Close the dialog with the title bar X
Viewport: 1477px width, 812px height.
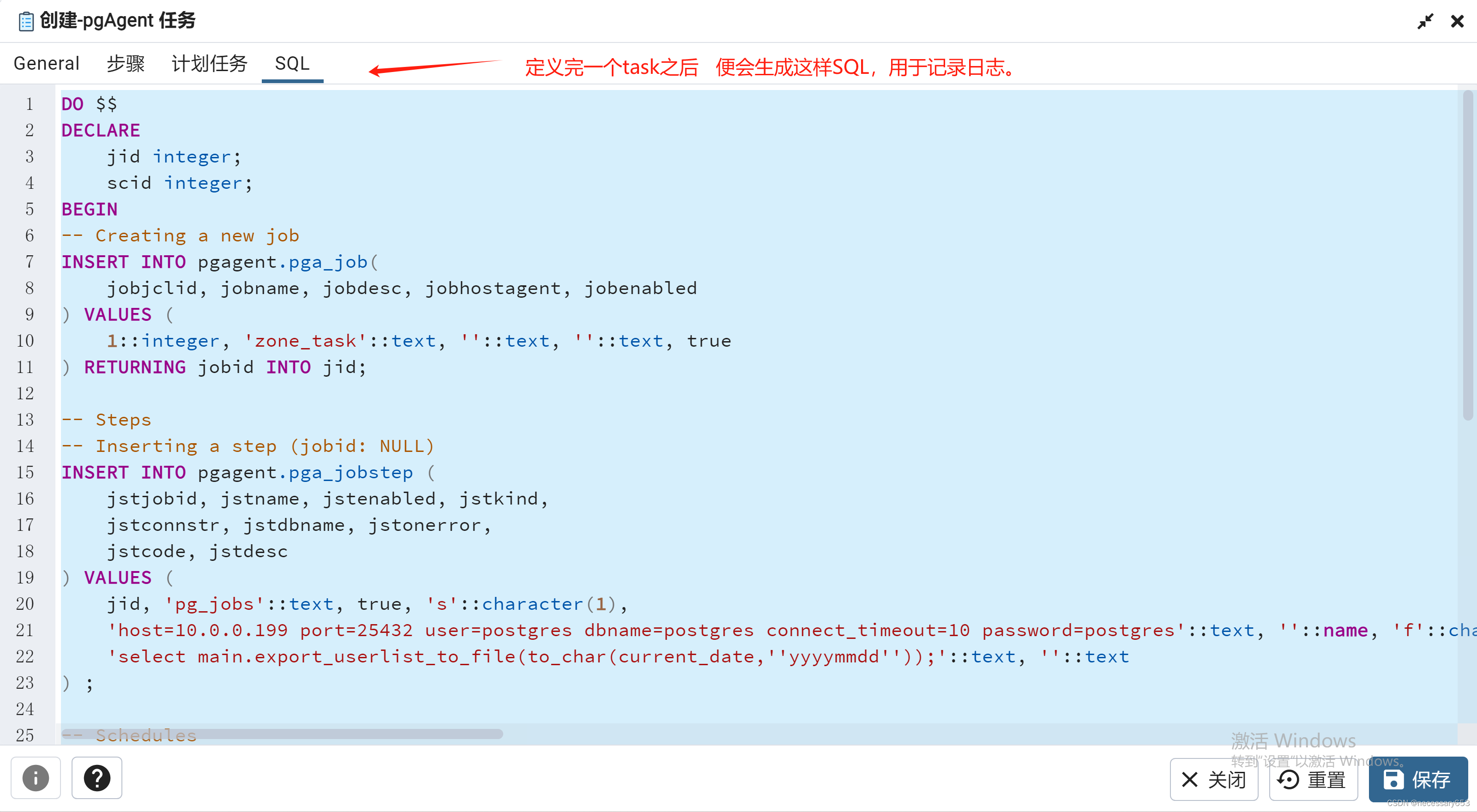(1457, 21)
